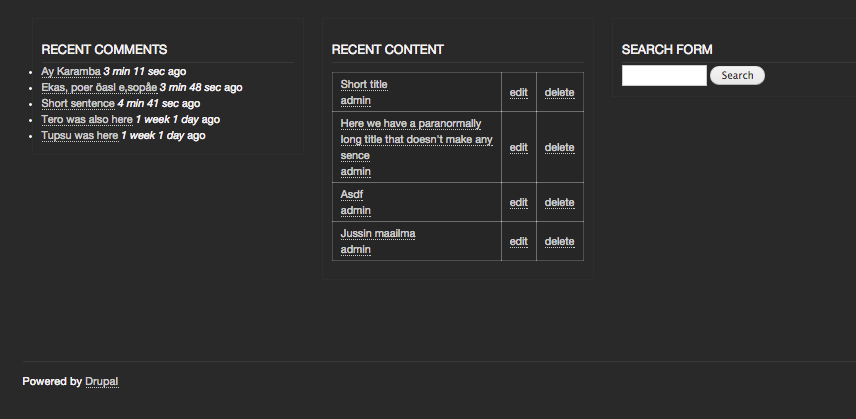Screen dimensions: 856x419
Task: Click the '3 min 48 sec' timestamp
Action: coord(191,87)
